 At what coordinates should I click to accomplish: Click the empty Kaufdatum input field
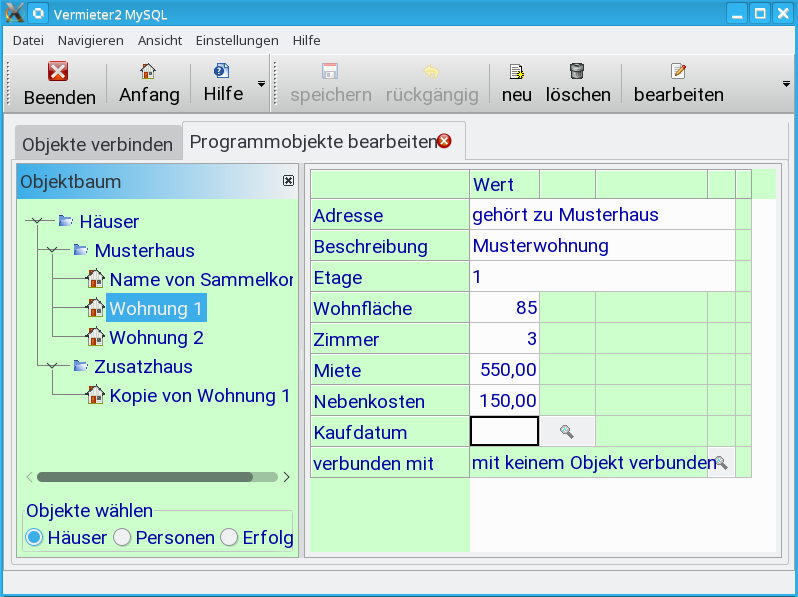click(504, 431)
